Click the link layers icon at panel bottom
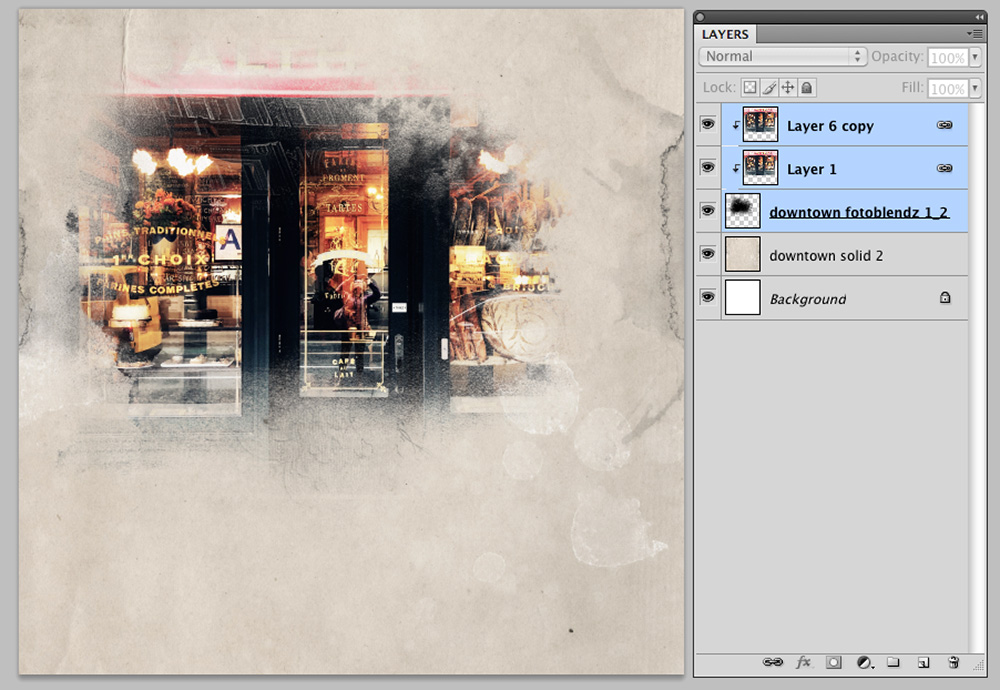 [x=772, y=662]
